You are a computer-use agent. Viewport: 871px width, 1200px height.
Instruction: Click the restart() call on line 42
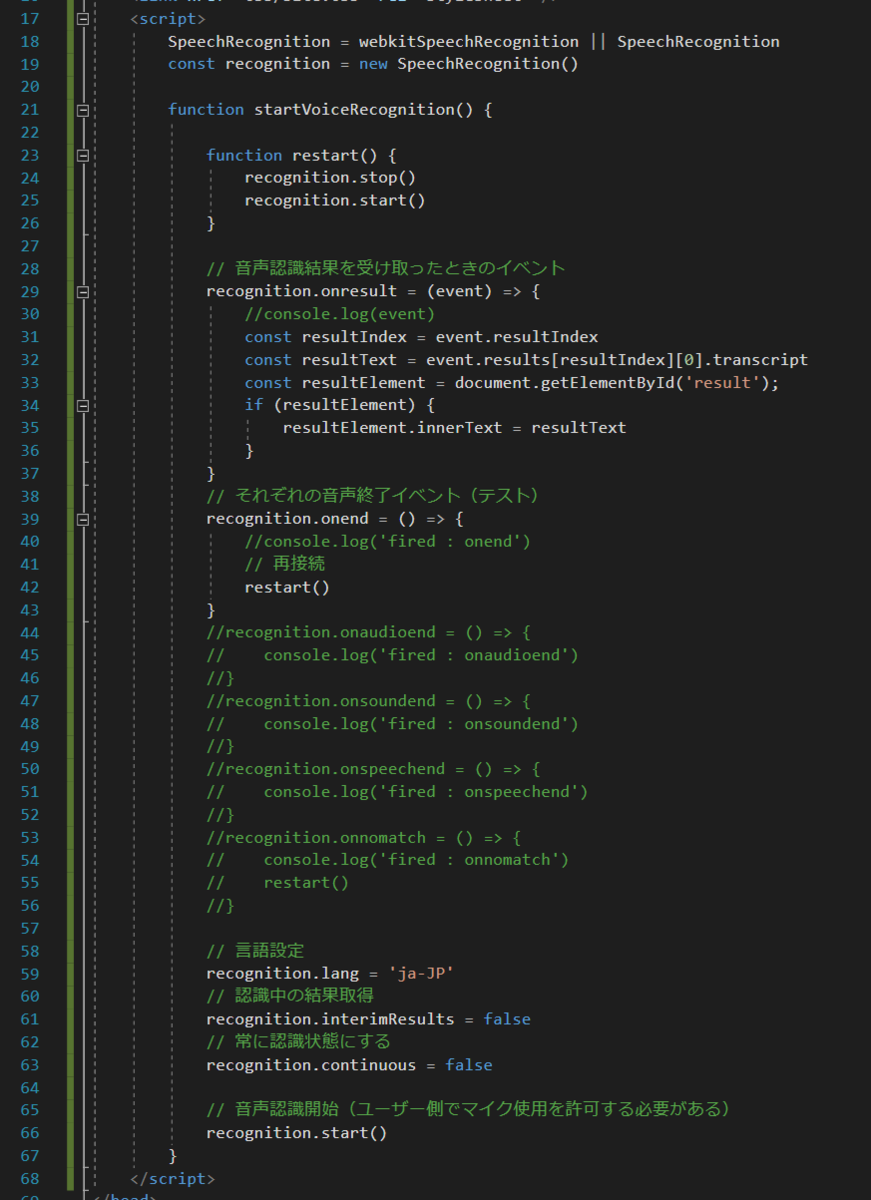coord(287,587)
